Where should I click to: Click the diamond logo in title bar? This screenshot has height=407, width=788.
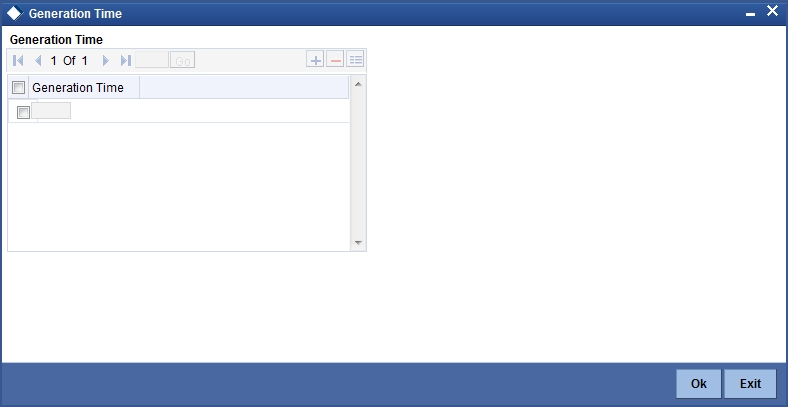tap(15, 13)
